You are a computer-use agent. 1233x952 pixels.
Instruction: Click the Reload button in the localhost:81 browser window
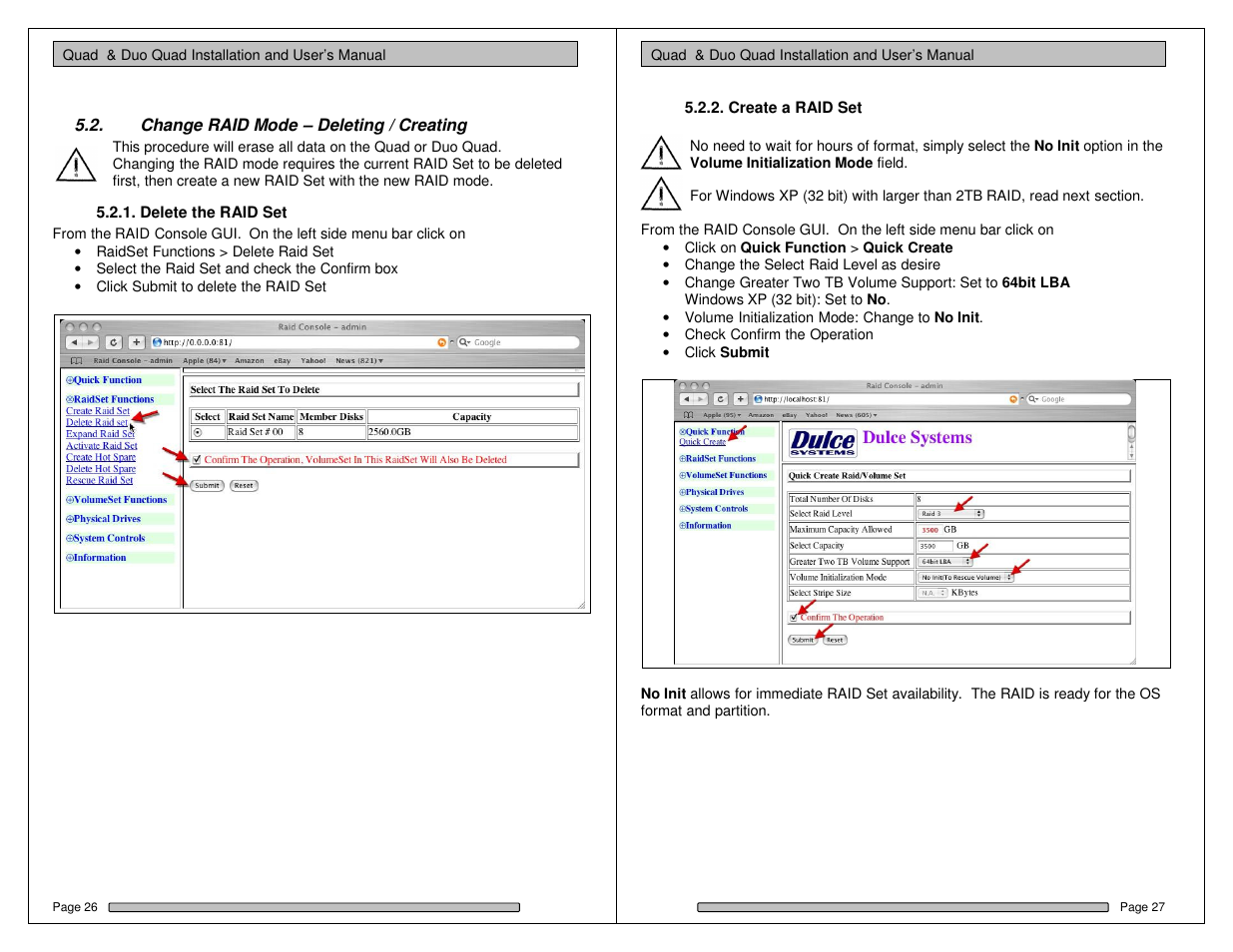(721, 399)
